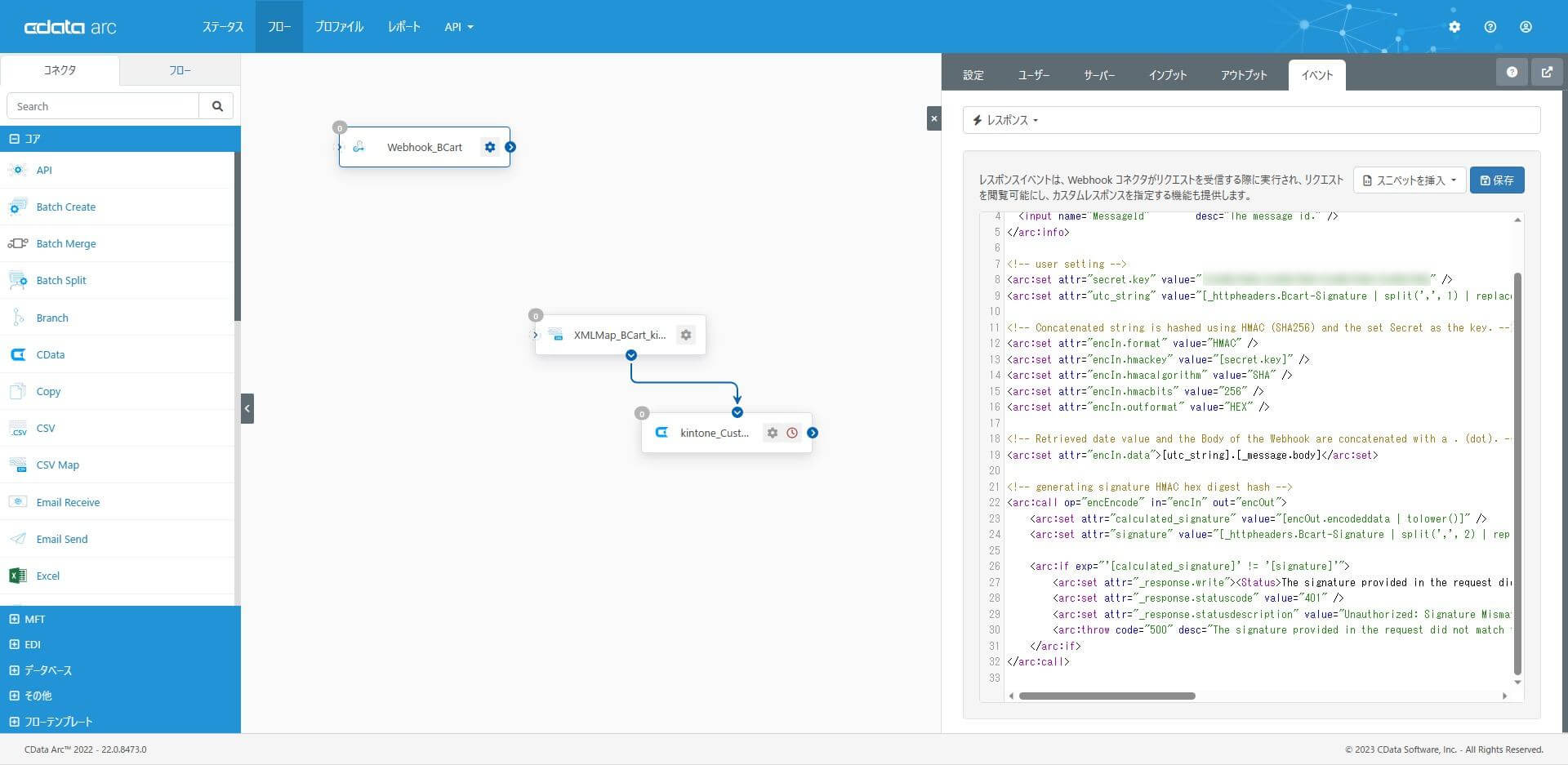
Task: Close the connector settings panel
Action: click(934, 119)
